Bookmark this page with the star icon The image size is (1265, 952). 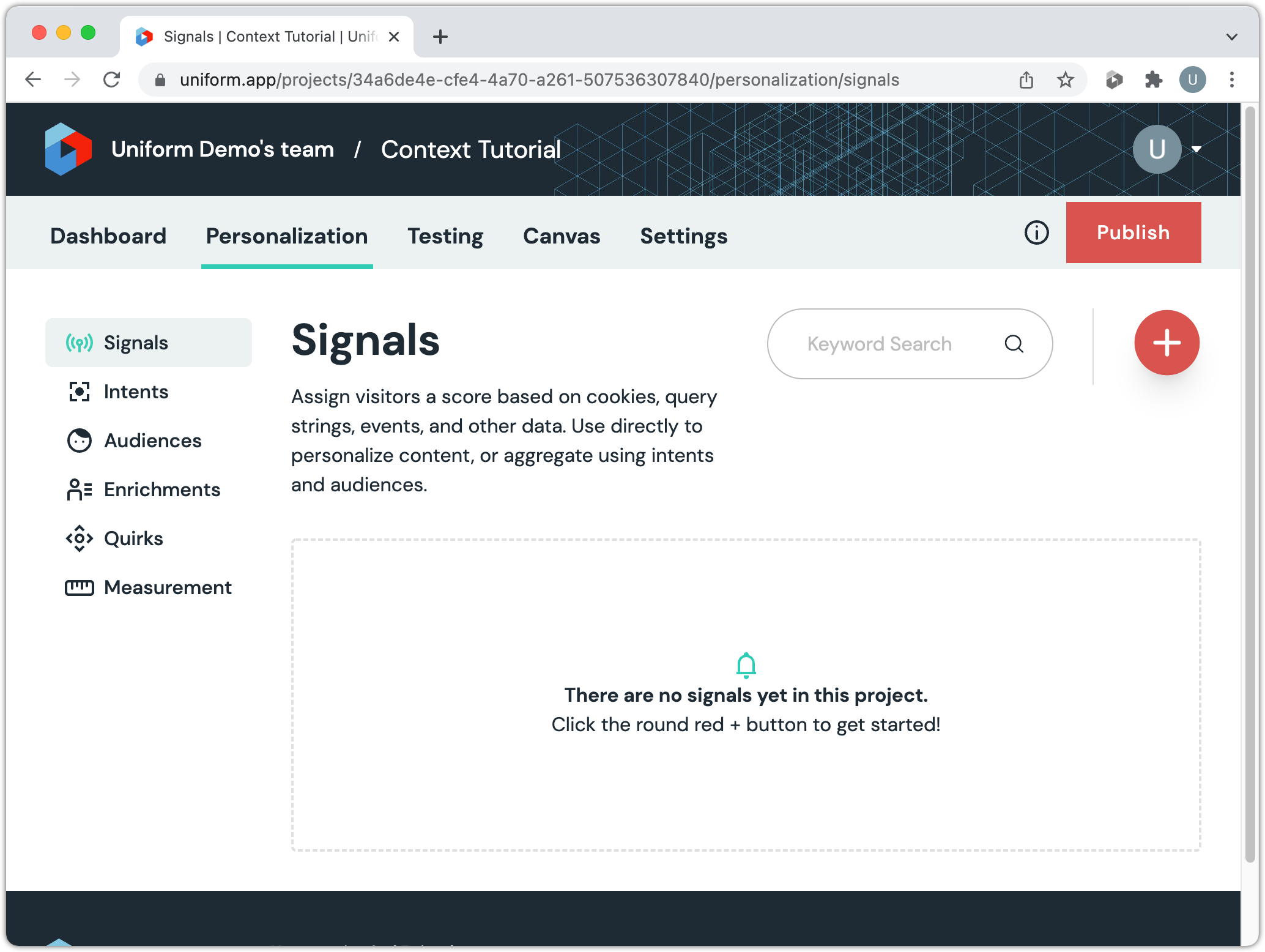pos(1066,80)
